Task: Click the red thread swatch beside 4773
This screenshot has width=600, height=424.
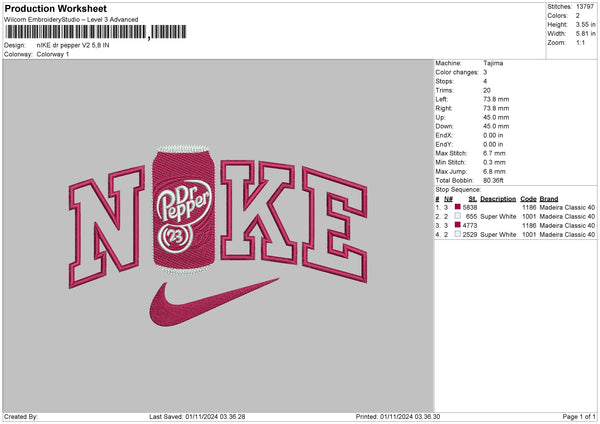Action: click(x=458, y=225)
